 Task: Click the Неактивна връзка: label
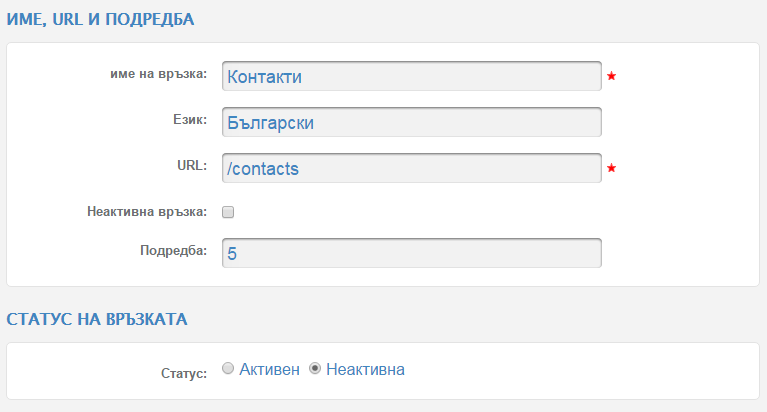click(x=147, y=212)
